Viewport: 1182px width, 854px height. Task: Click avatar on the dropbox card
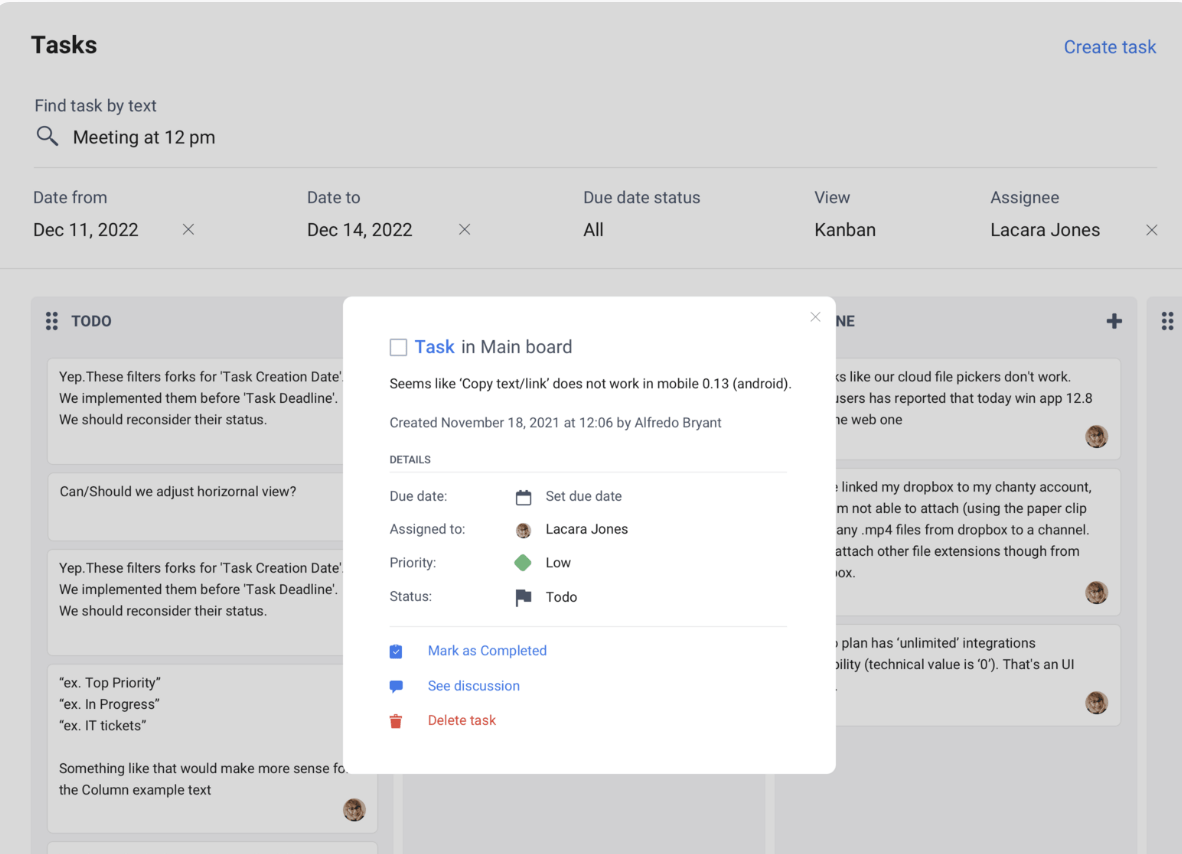point(1096,592)
